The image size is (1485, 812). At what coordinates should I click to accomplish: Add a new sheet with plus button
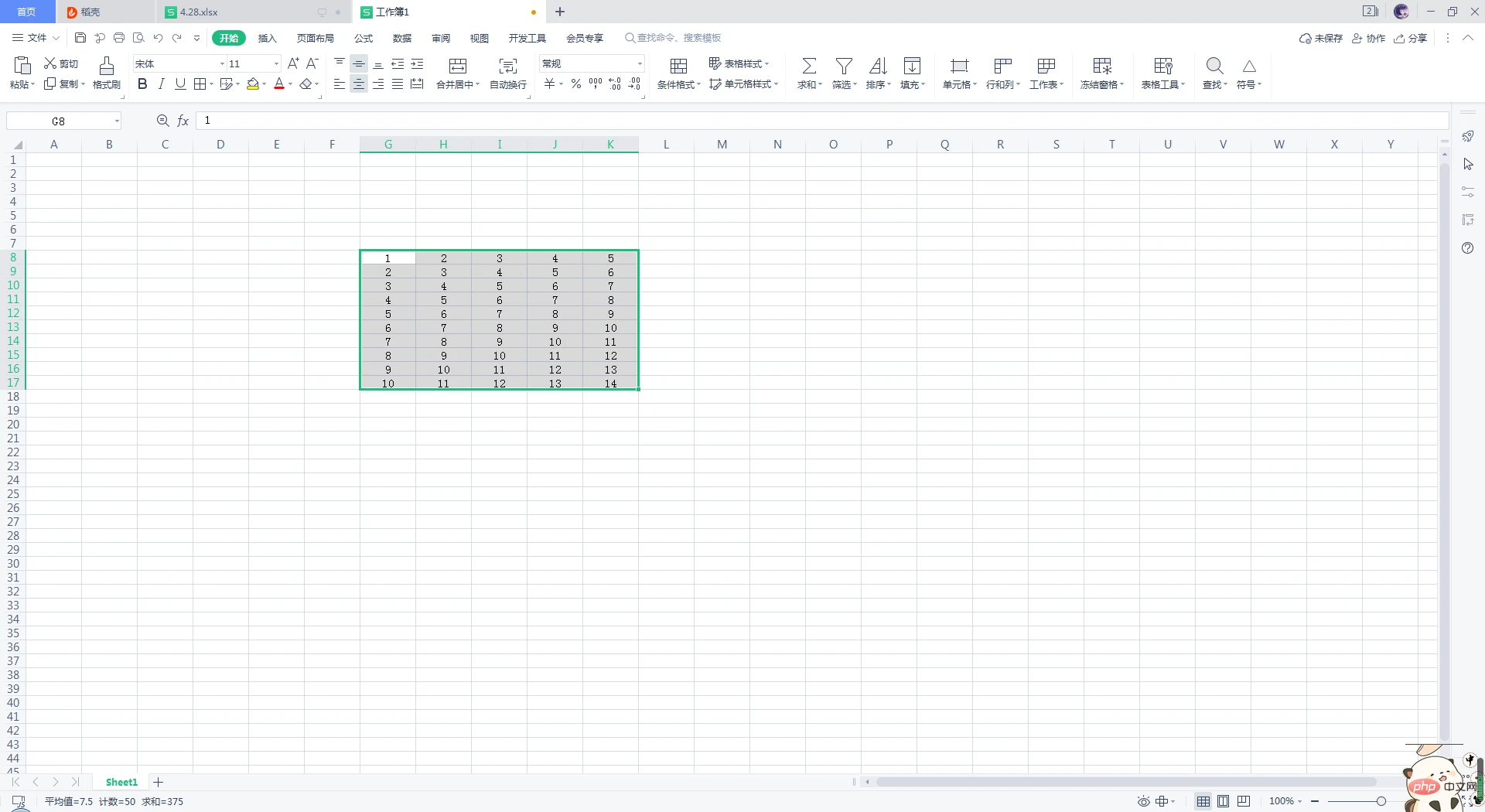(159, 783)
